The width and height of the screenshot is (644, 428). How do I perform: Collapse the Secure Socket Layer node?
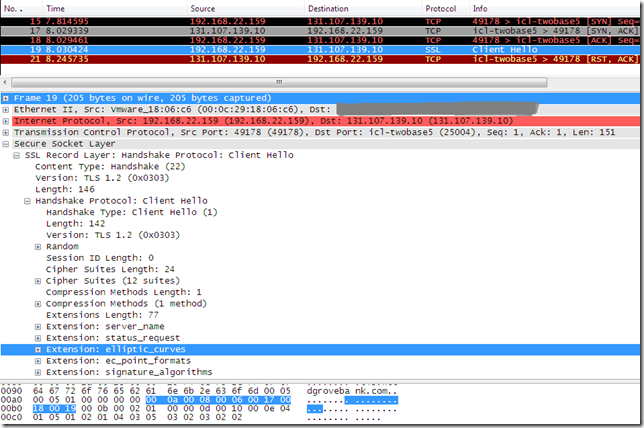coord(6,144)
